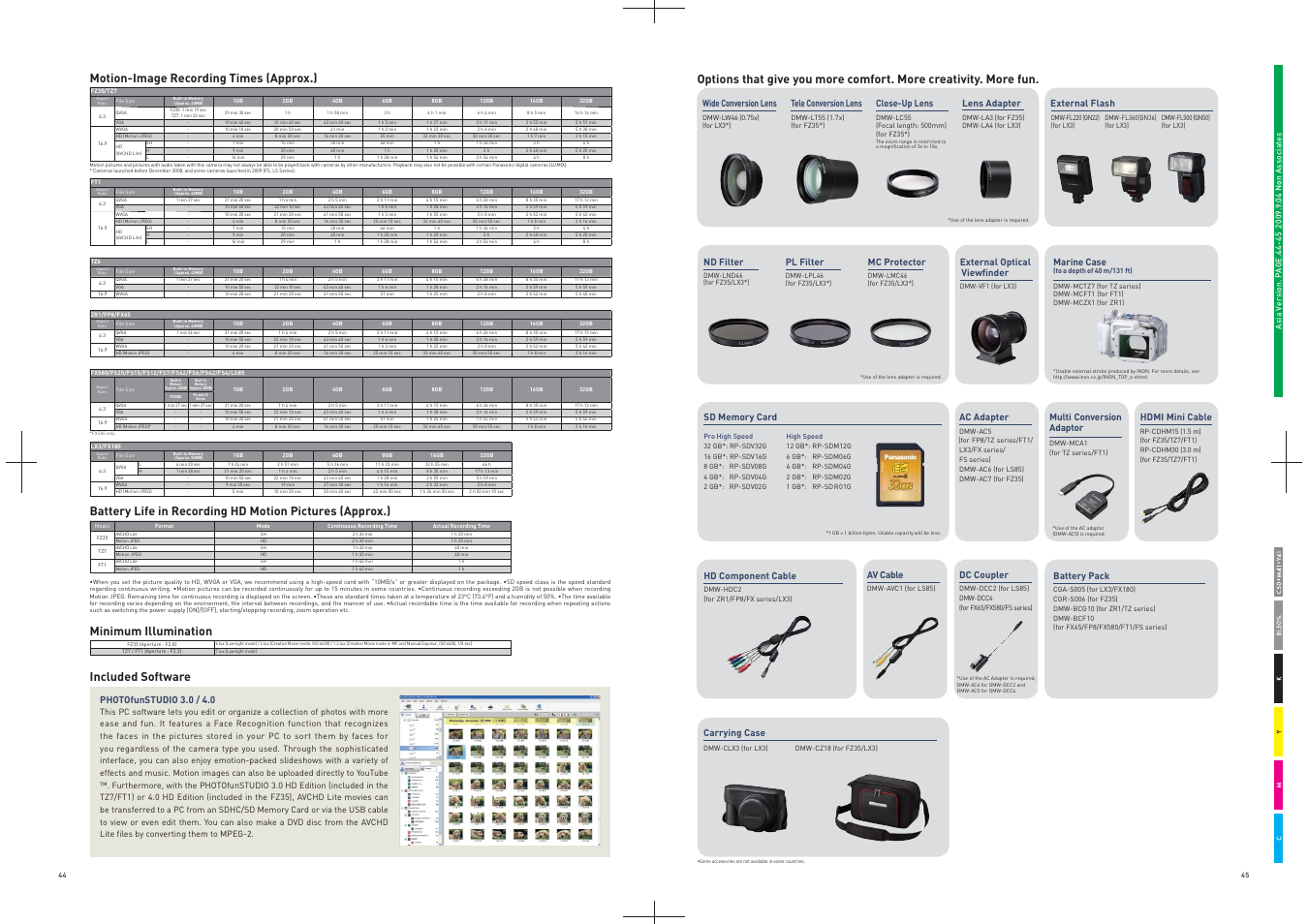Click the LX3/FX180 table header bar
This screenshot has width=1308, height=924.
point(300,447)
